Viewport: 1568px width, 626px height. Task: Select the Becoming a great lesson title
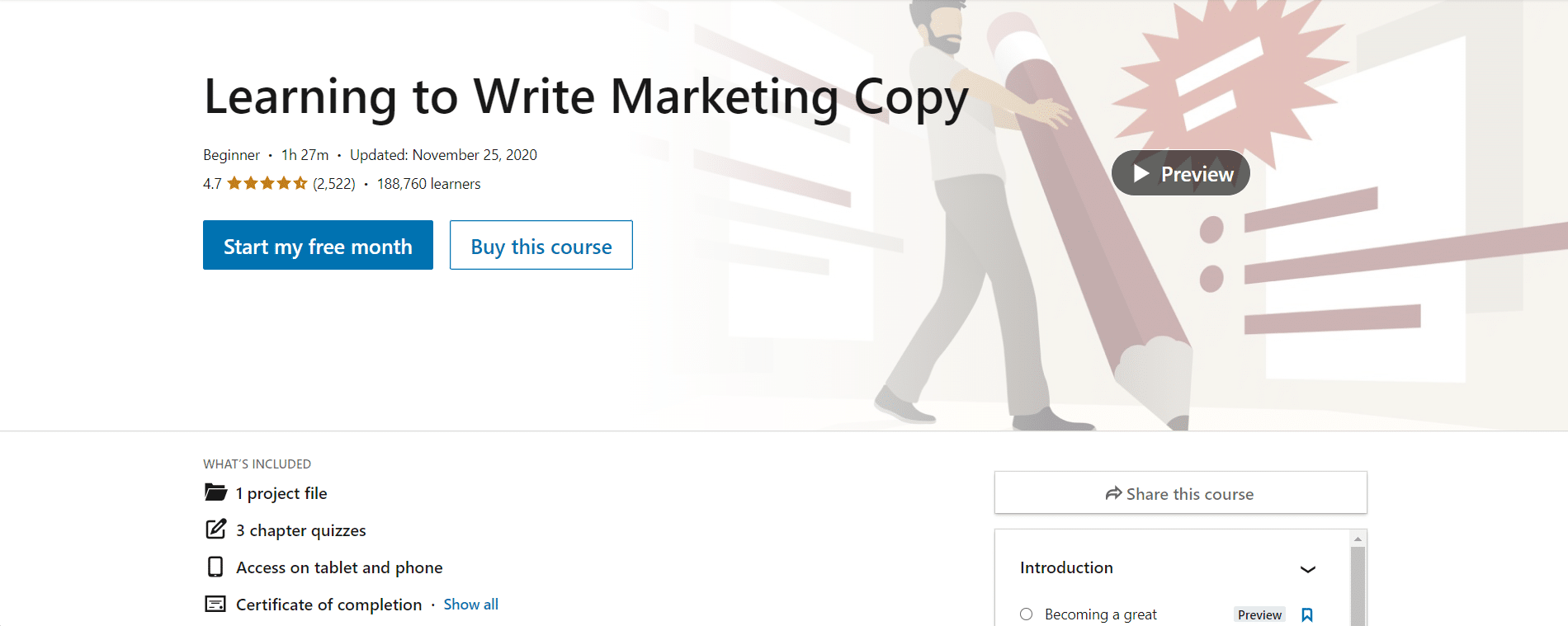coord(1101,614)
